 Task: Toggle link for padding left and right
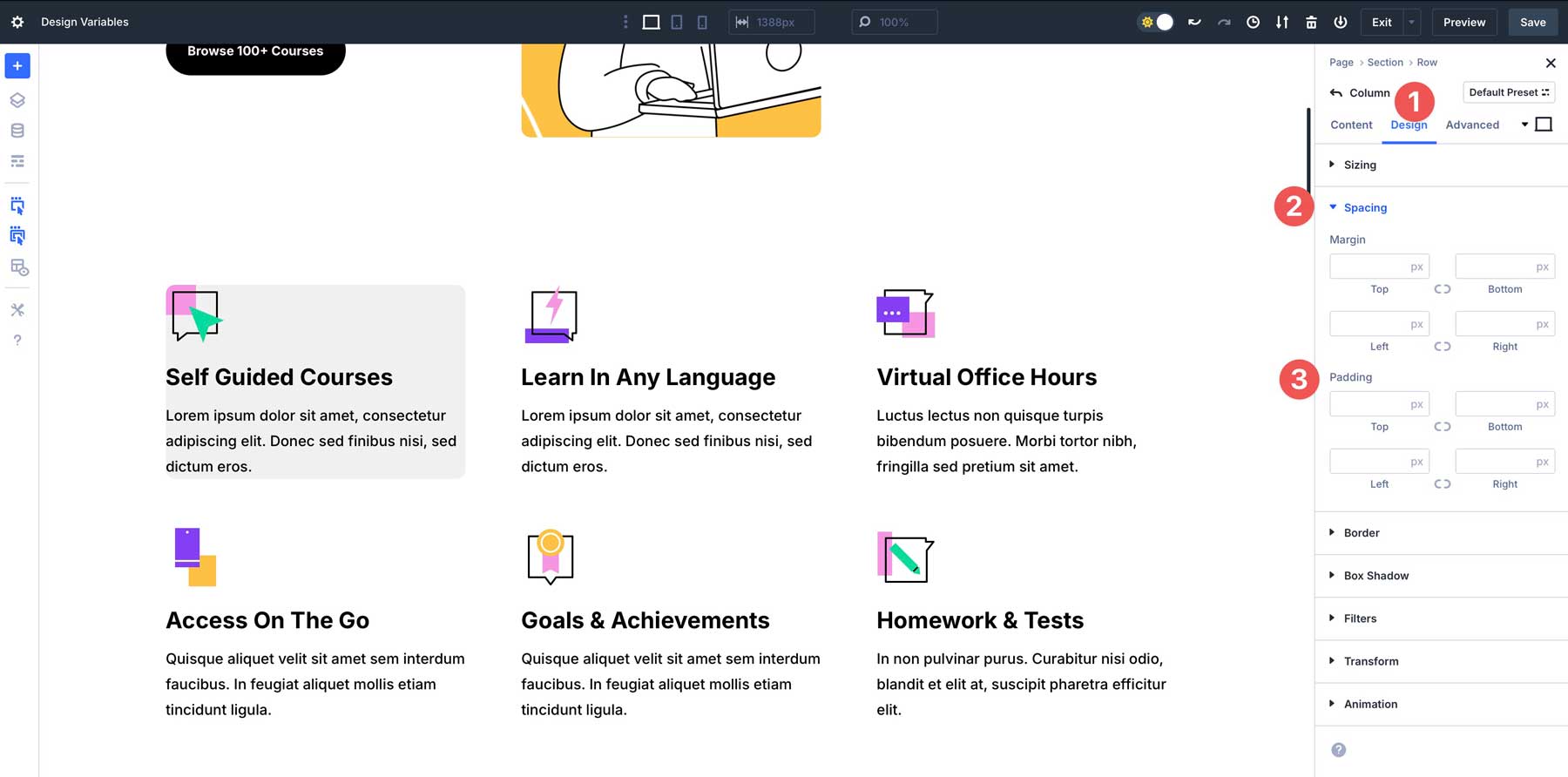click(1443, 484)
